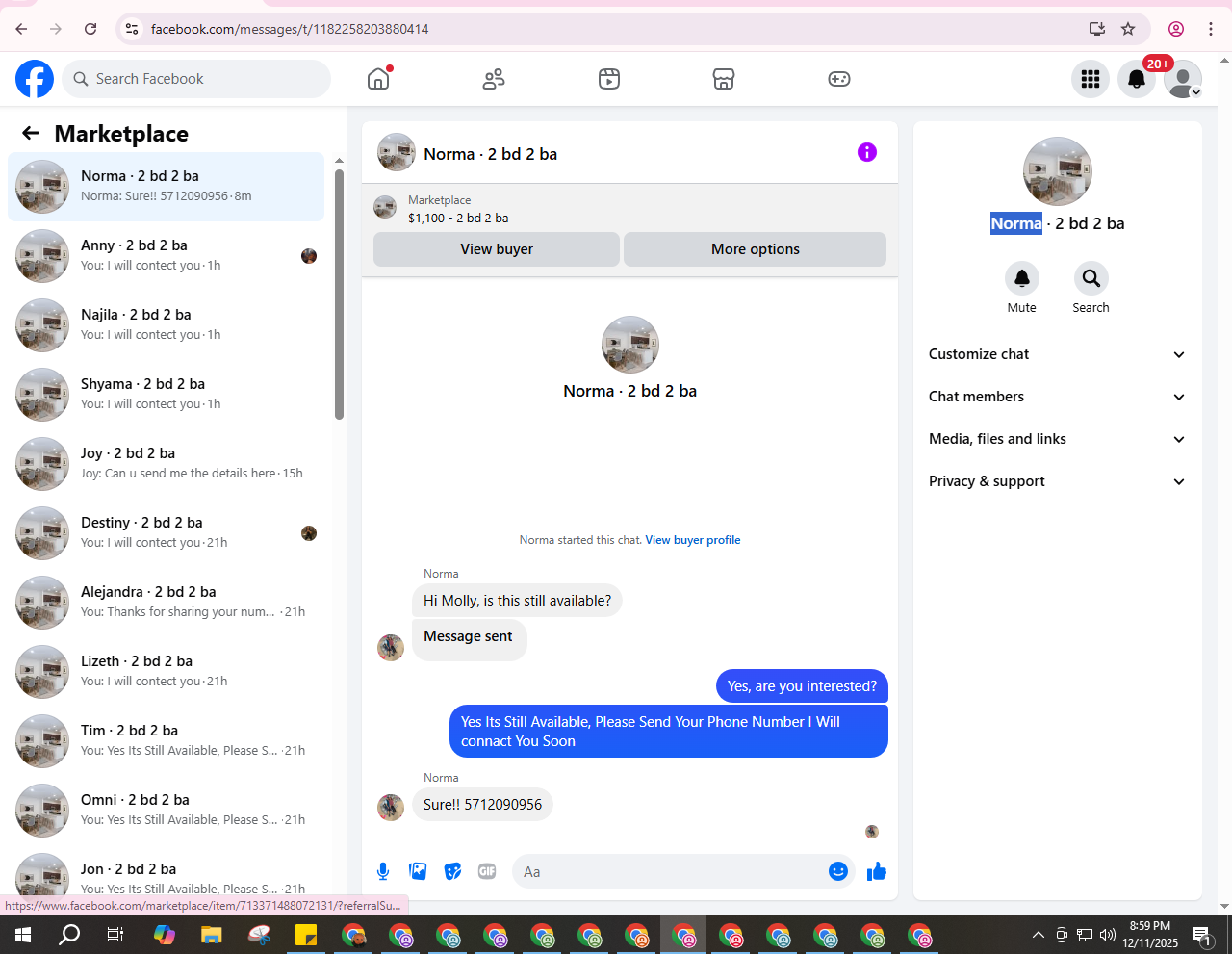Viewport: 1232px width, 954px height.
Task: Click the Search Facebook field
Action: pos(197,79)
